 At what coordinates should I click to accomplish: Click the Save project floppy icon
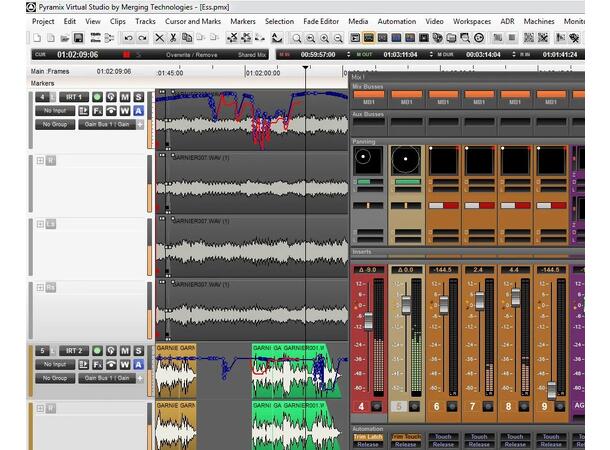(x=78, y=38)
